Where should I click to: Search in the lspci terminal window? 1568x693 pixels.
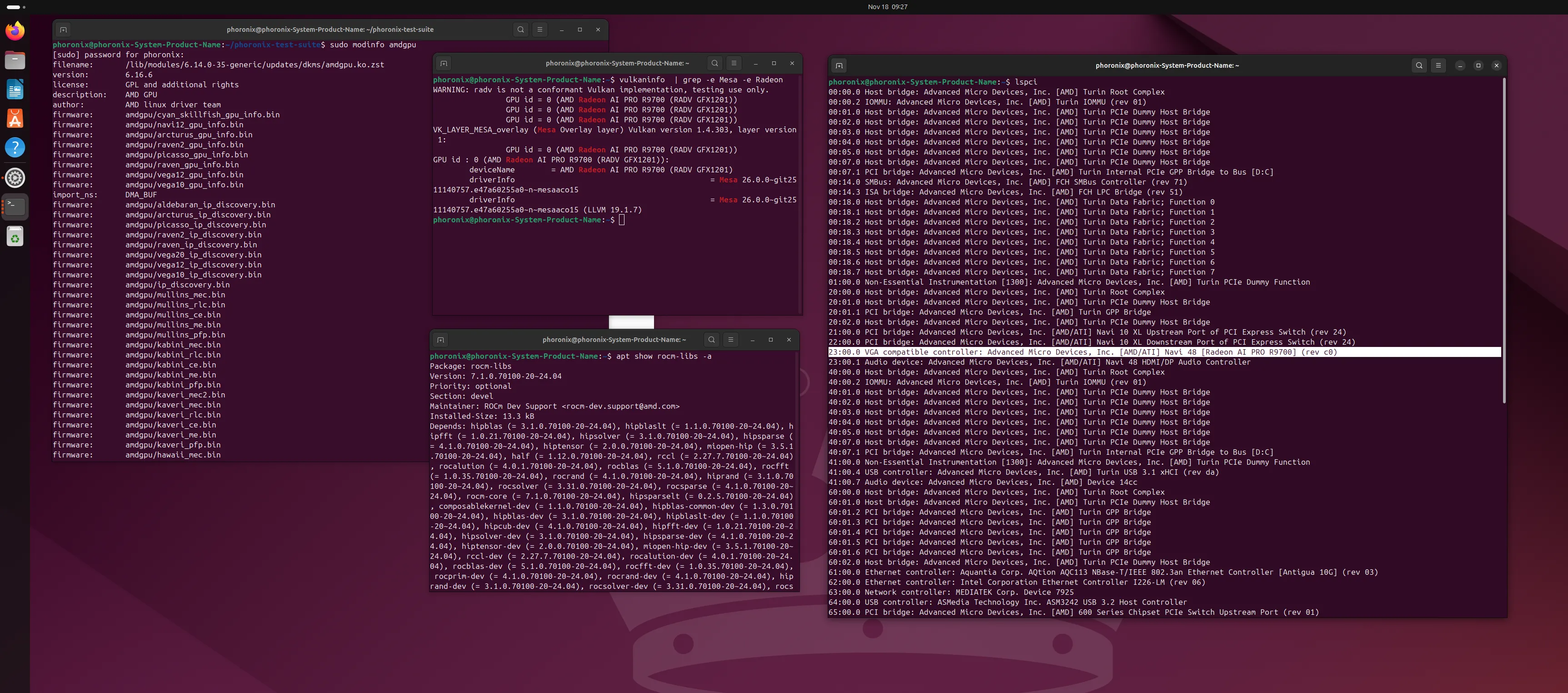coord(1419,65)
